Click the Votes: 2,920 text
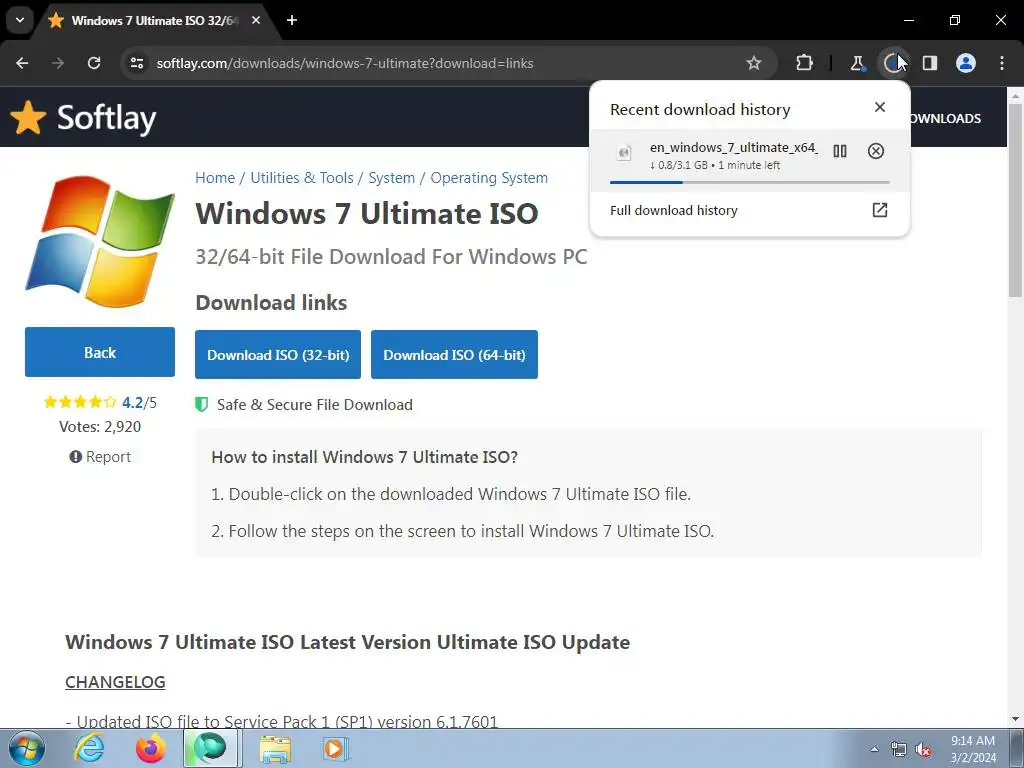This screenshot has width=1024, height=768. point(100,427)
